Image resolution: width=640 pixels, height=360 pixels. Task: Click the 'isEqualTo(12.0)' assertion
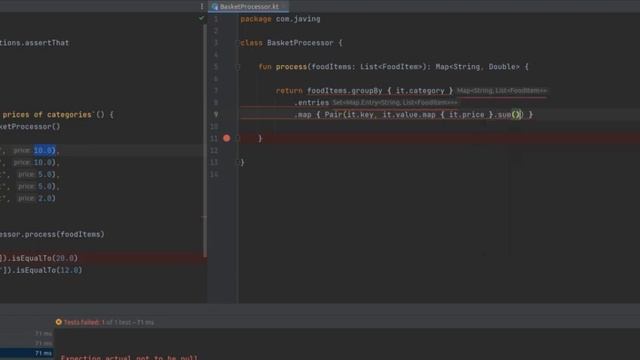(49, 270)
